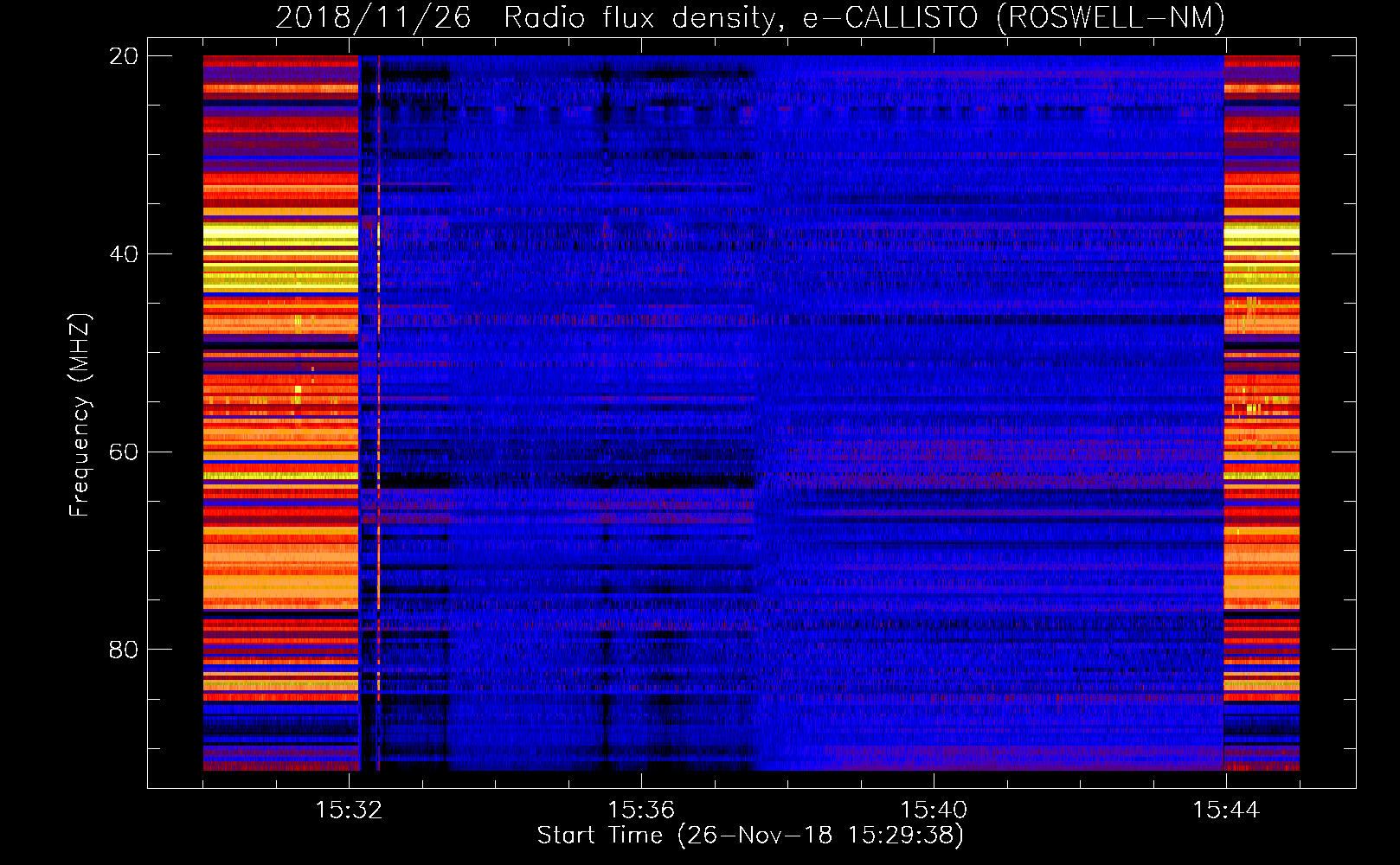Click the frequency tick label '40'

coord(124,254)
